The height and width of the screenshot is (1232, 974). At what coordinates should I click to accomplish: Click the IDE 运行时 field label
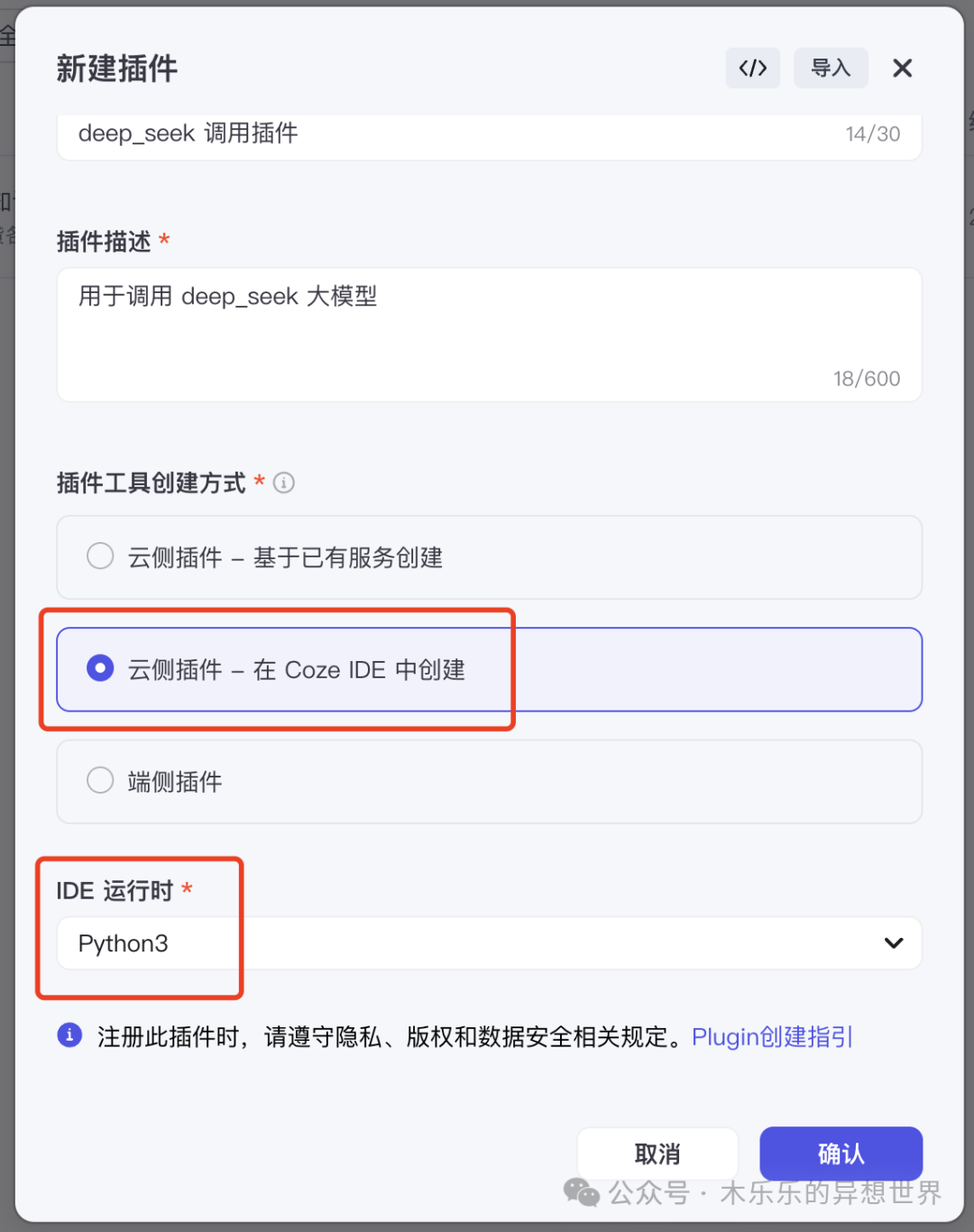115,891
